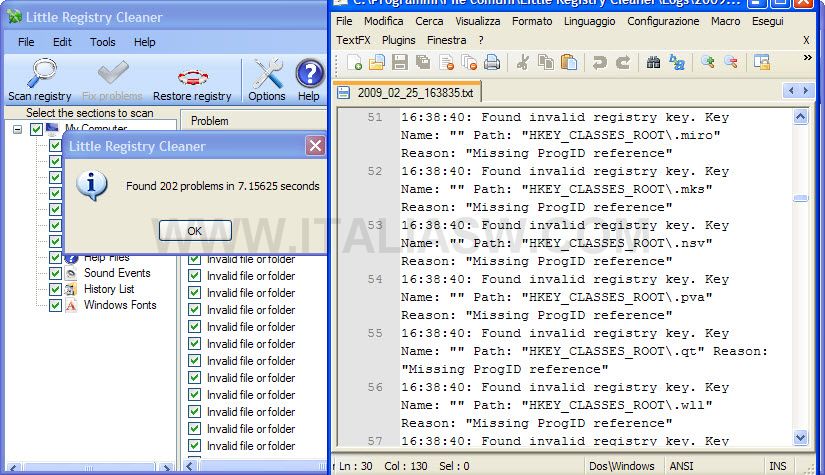The height and width of the screenshot is (475, 825).
Task: Open Replace dialog icon
Action: 677,63
